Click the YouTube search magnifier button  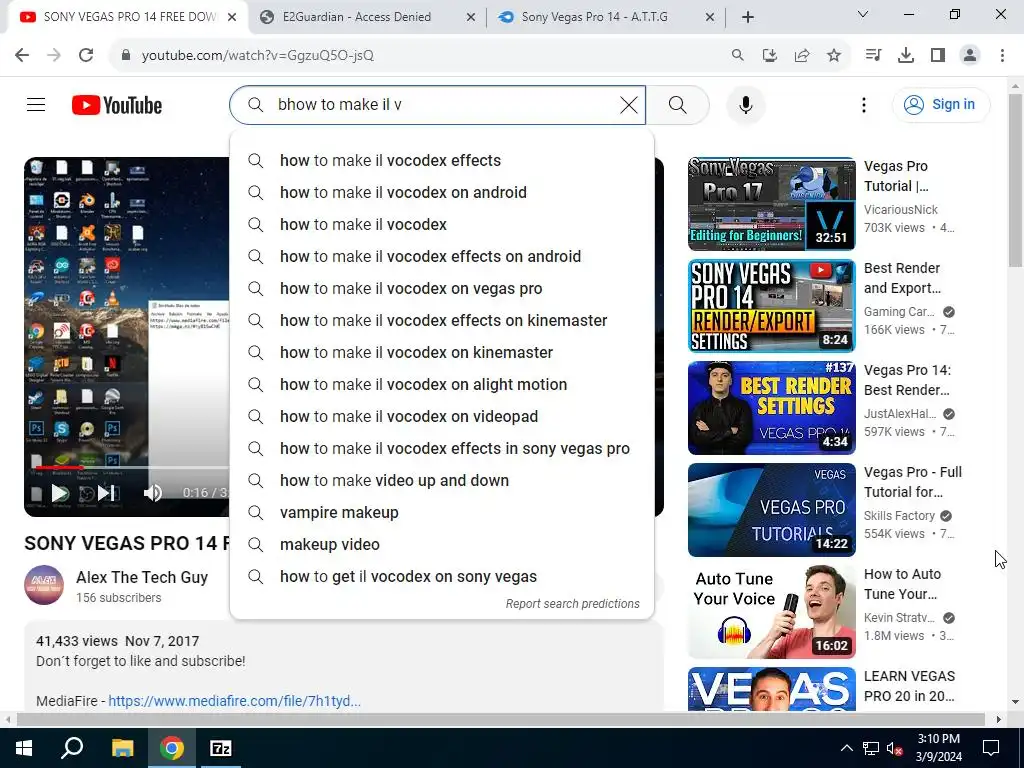[x=678, y=104]
